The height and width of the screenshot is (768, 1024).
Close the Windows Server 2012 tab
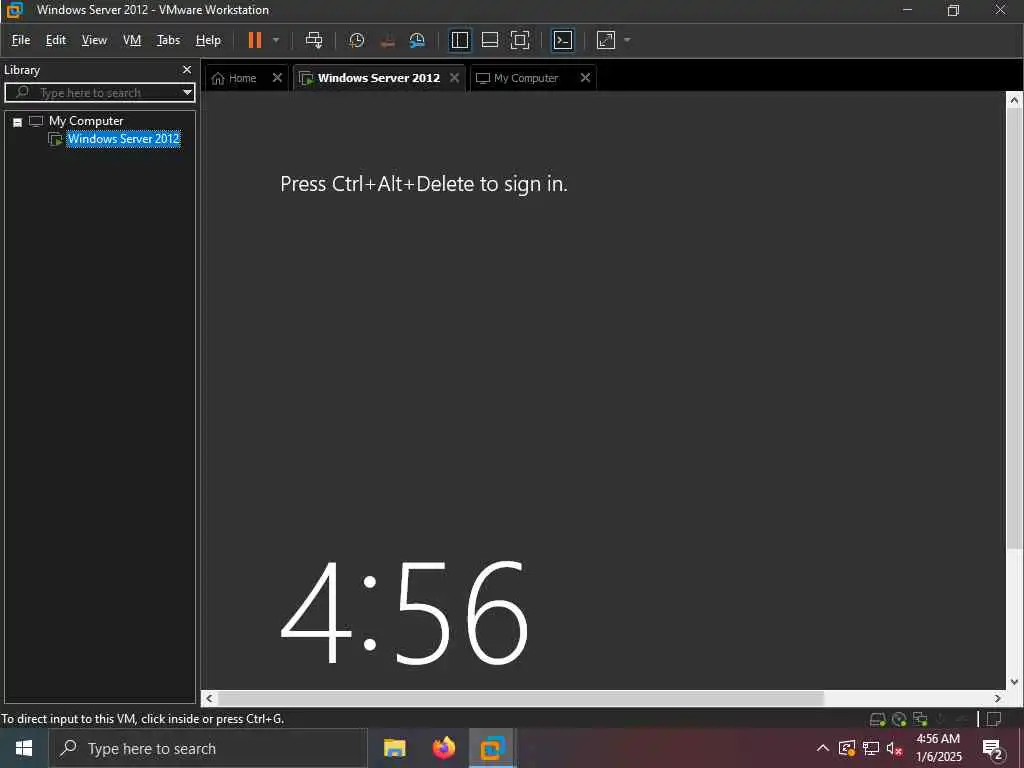point(455,78)
